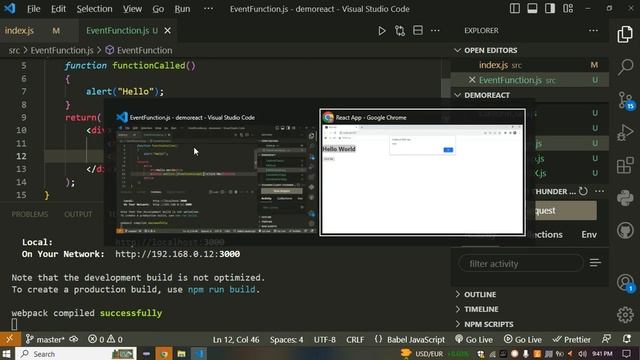Open the Edit menu

click(x=58, y=9)
